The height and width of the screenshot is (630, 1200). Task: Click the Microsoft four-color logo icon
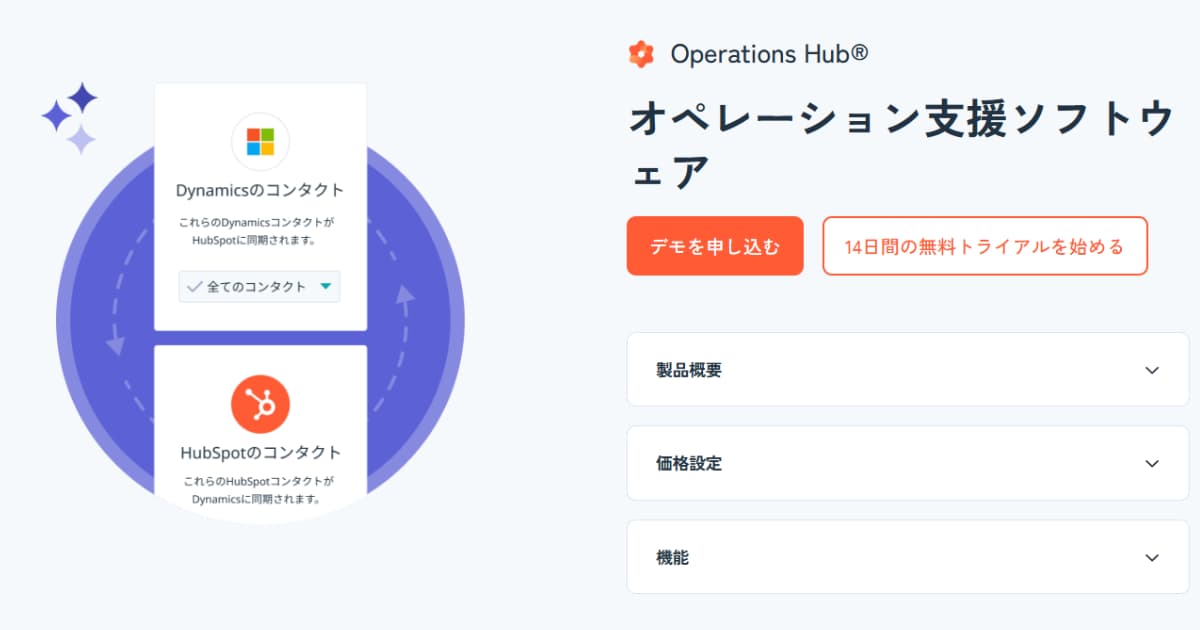pyautogui.click(x=260, y=142)
